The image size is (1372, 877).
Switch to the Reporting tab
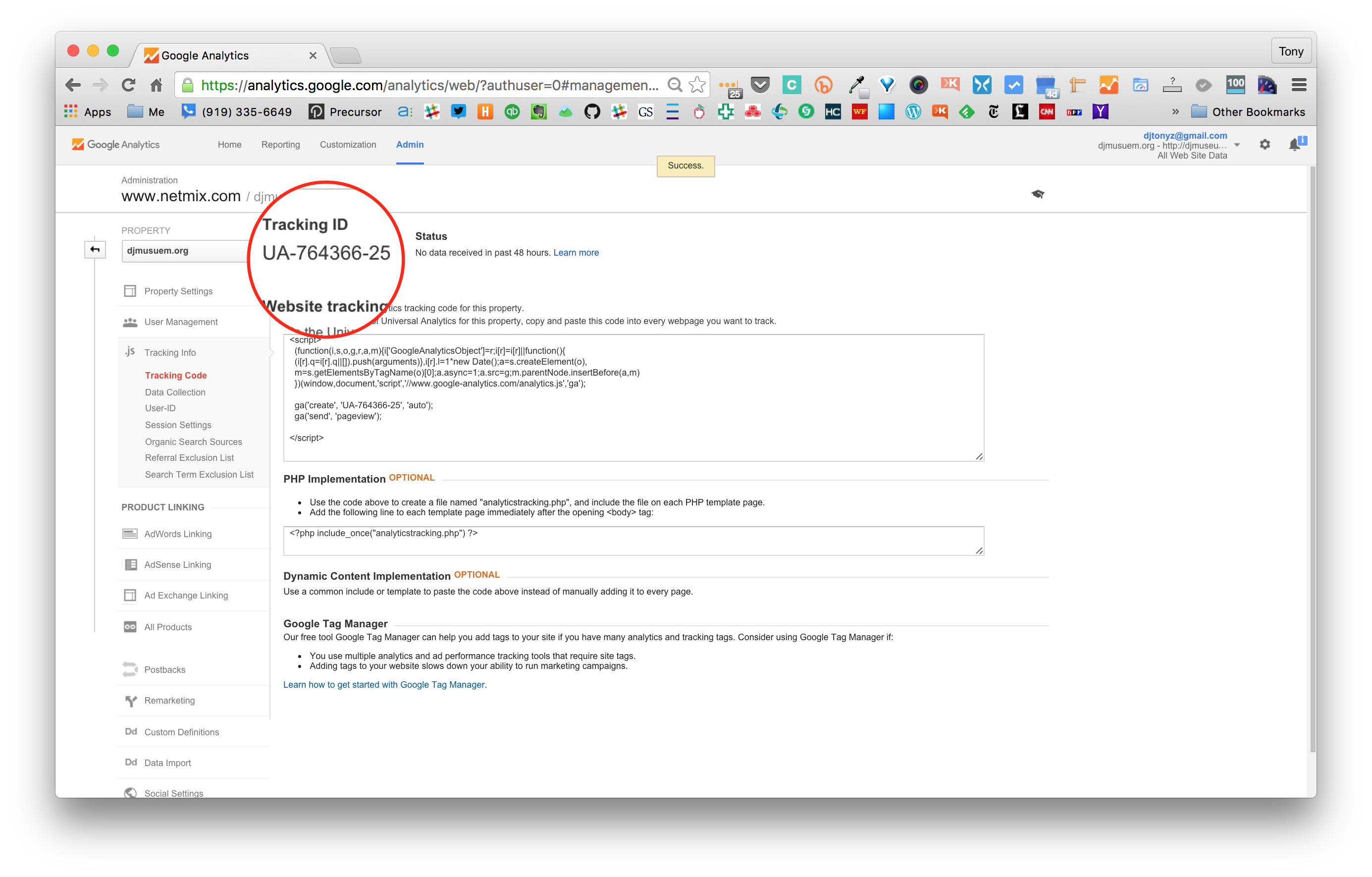point(280,145)
